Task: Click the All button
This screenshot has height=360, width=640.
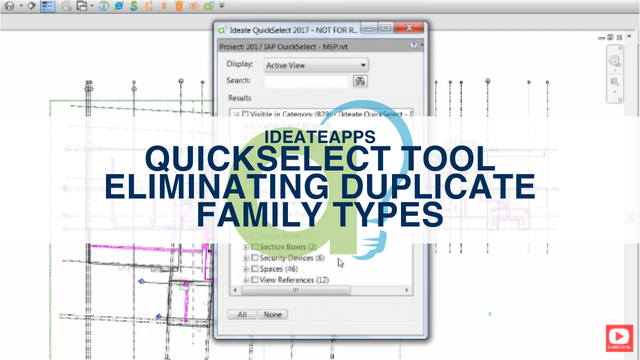Action: click(x=242, y=314)
